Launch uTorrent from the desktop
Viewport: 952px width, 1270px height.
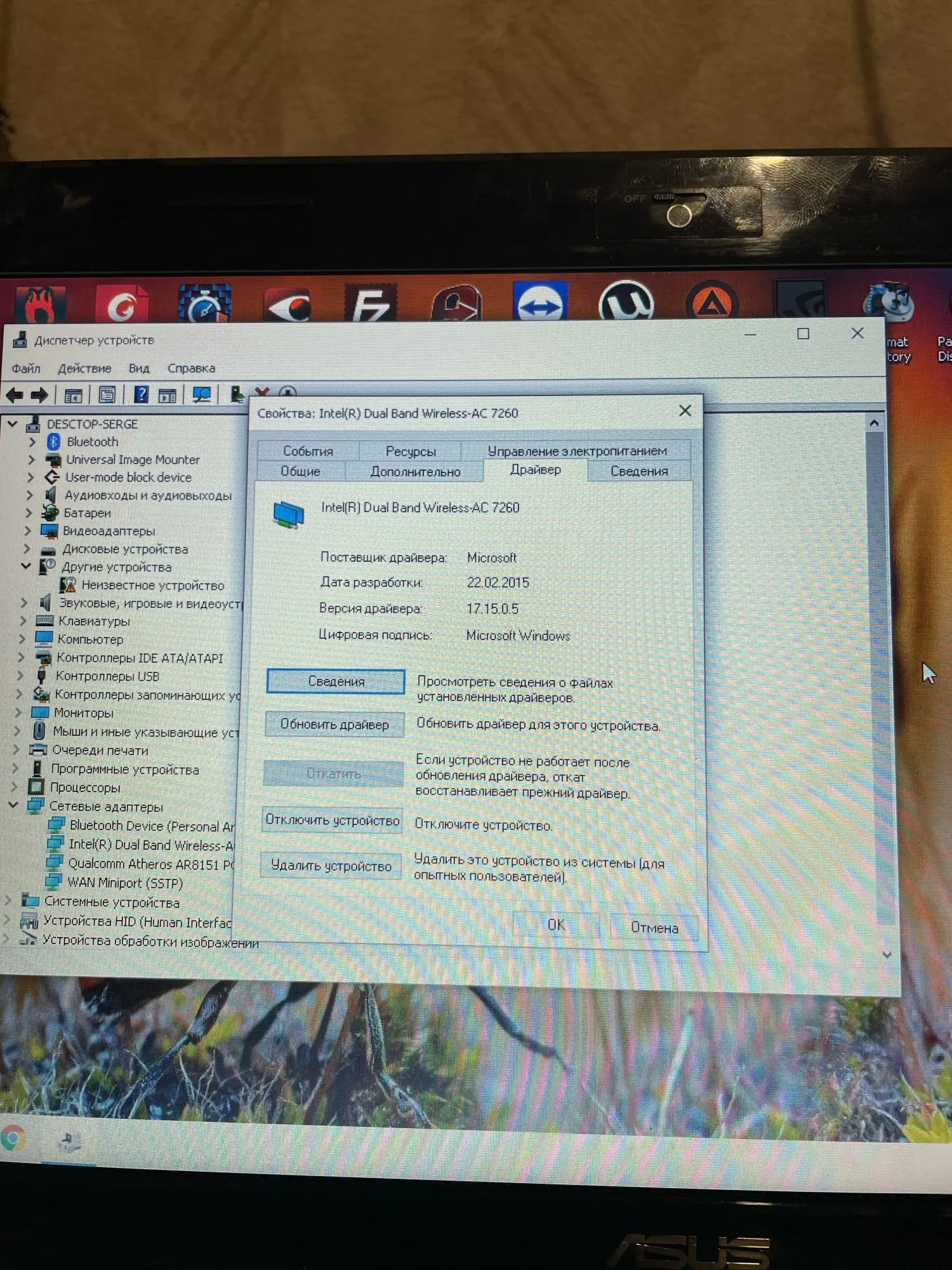[x=626, y=301]
